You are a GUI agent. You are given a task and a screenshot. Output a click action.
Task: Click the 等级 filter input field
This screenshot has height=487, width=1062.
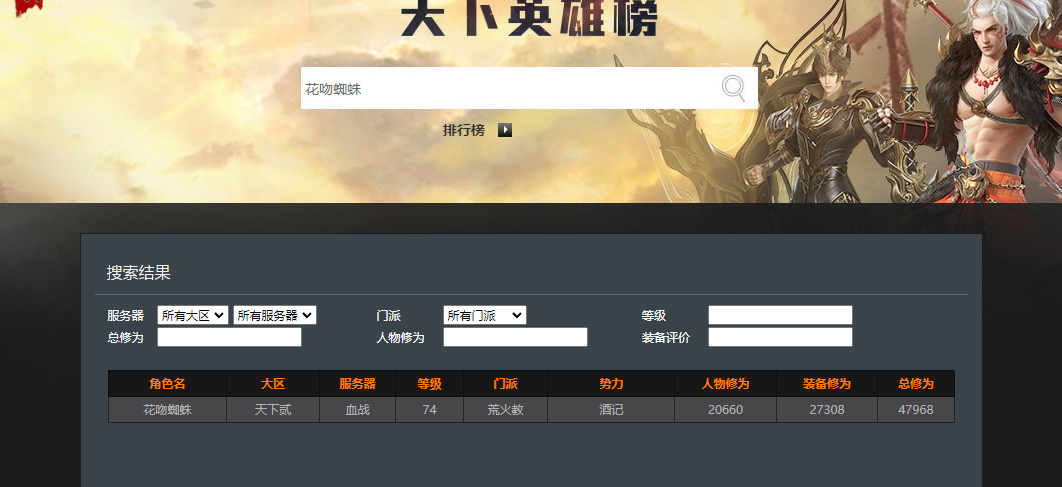780,315
